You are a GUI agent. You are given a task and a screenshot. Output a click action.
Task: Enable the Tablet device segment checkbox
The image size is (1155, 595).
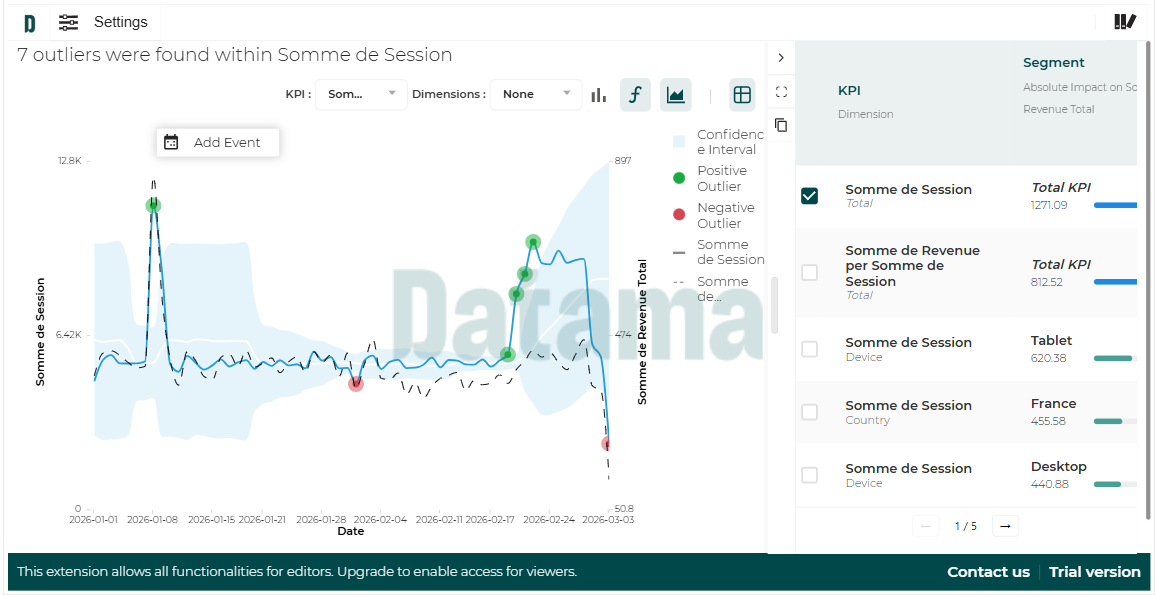[810, 349]
